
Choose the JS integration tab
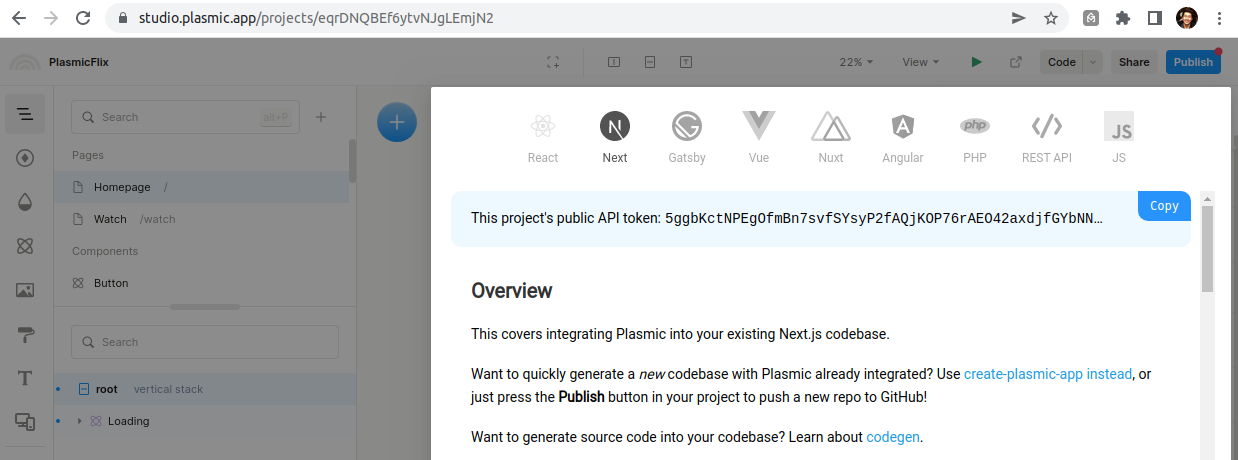click(x=1119, y=137)
